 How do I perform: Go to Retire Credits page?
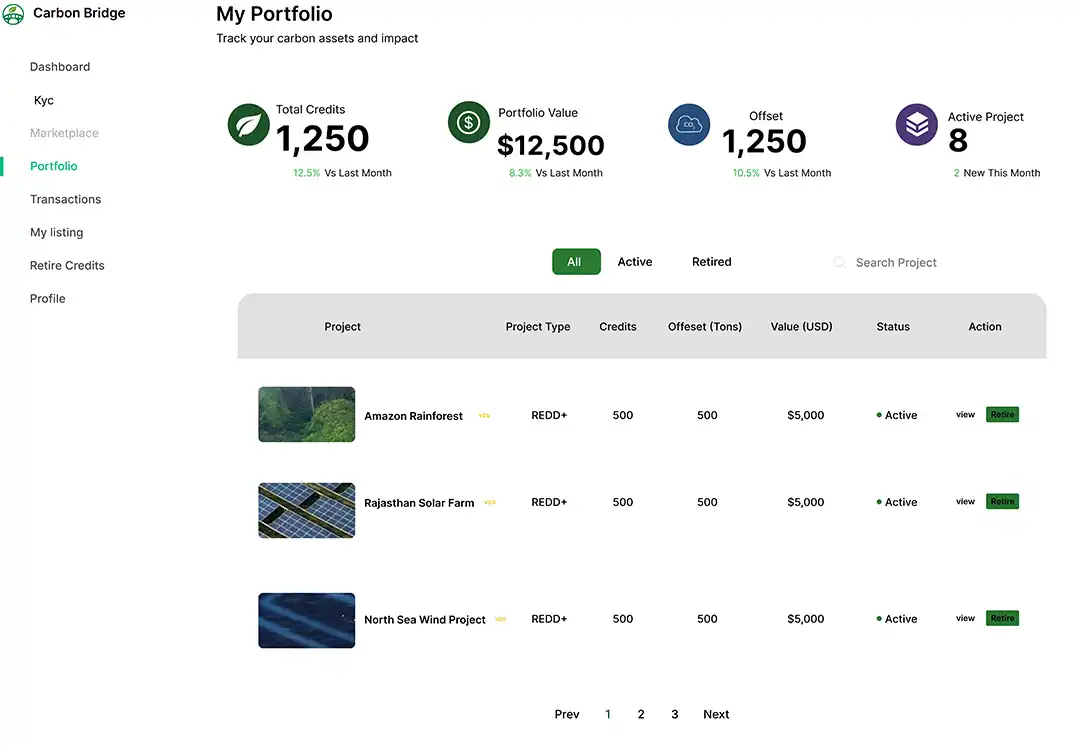[x=67, y=266]
